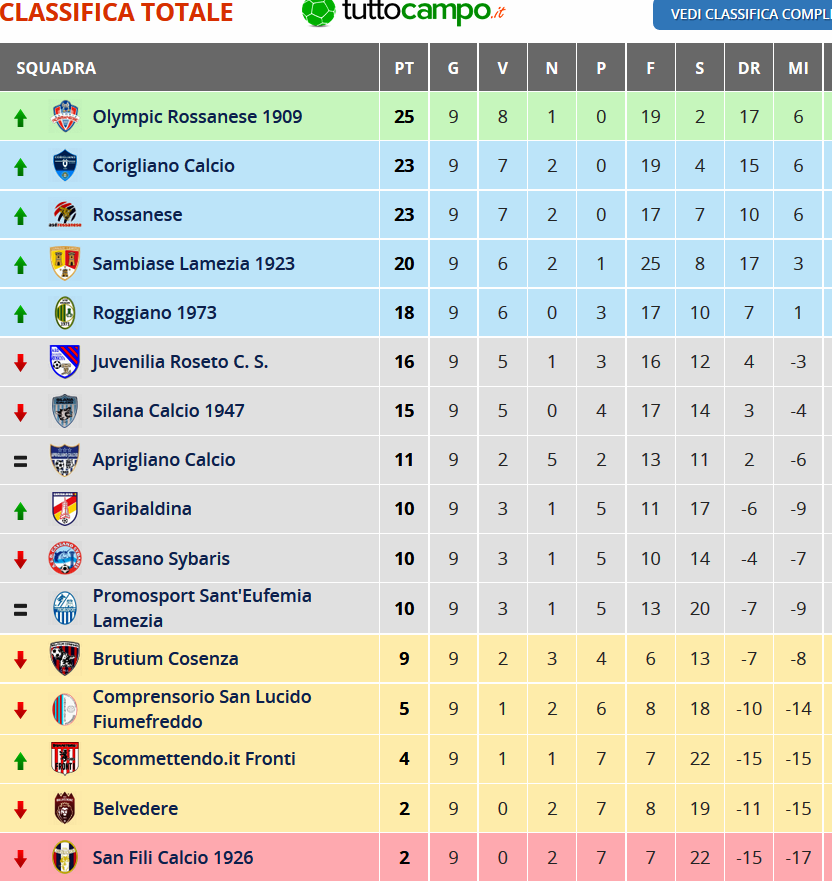Image resolution: width=832 pixels, height=881 pixels.
Task: Click the Corigliano Calcio team crest
Action: pyautogui.click(x=65, y=165)
